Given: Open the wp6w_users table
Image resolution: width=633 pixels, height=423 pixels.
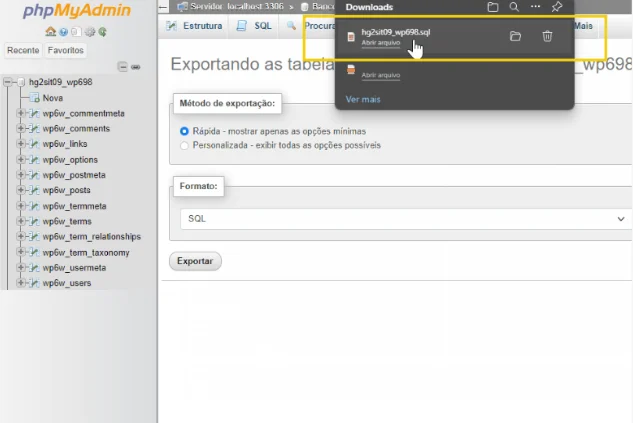Looking at the screenshot, I should pos(67,283).
